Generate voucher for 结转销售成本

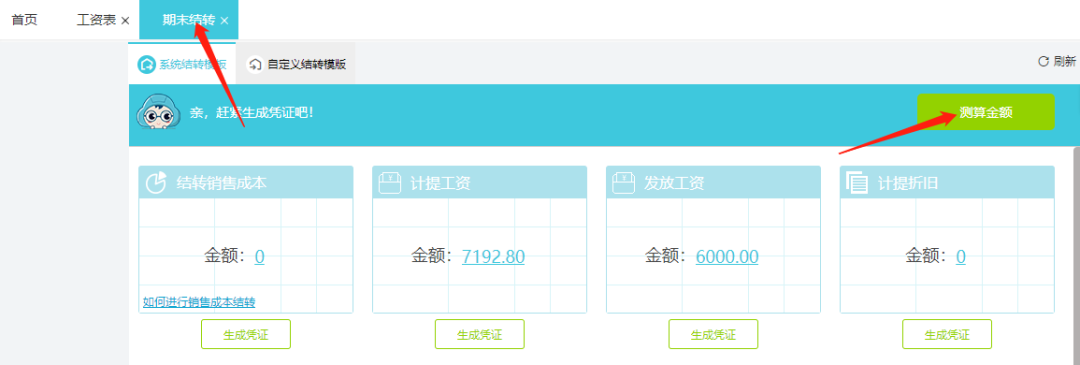pyautogui.click(x=246, y=335)
